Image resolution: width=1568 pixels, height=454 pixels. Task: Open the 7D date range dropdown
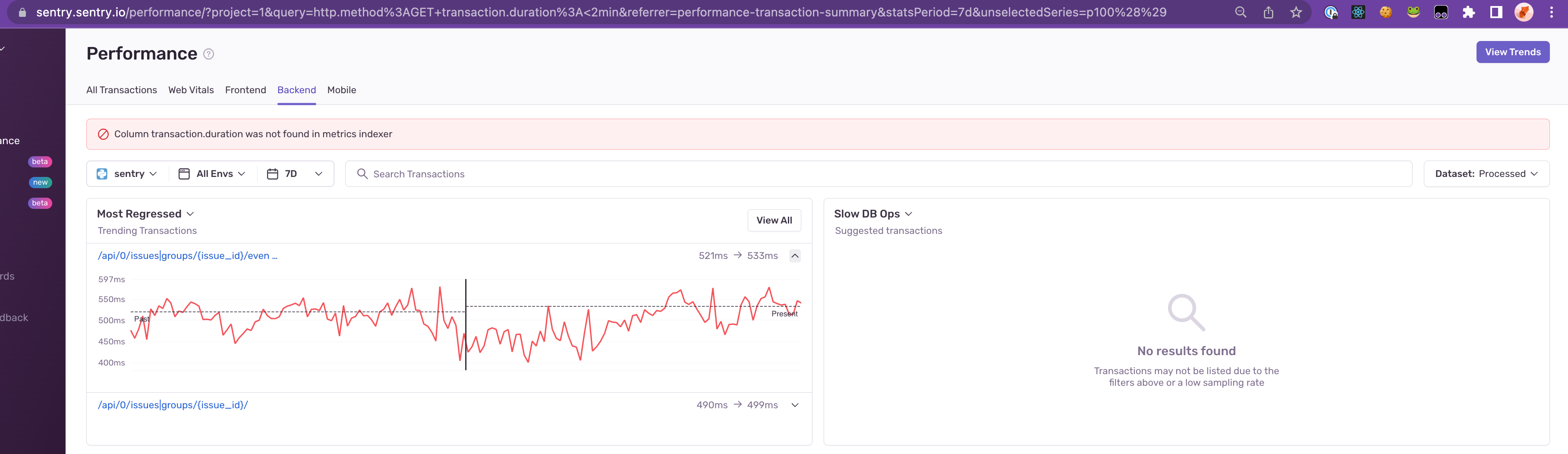(295, 174)
